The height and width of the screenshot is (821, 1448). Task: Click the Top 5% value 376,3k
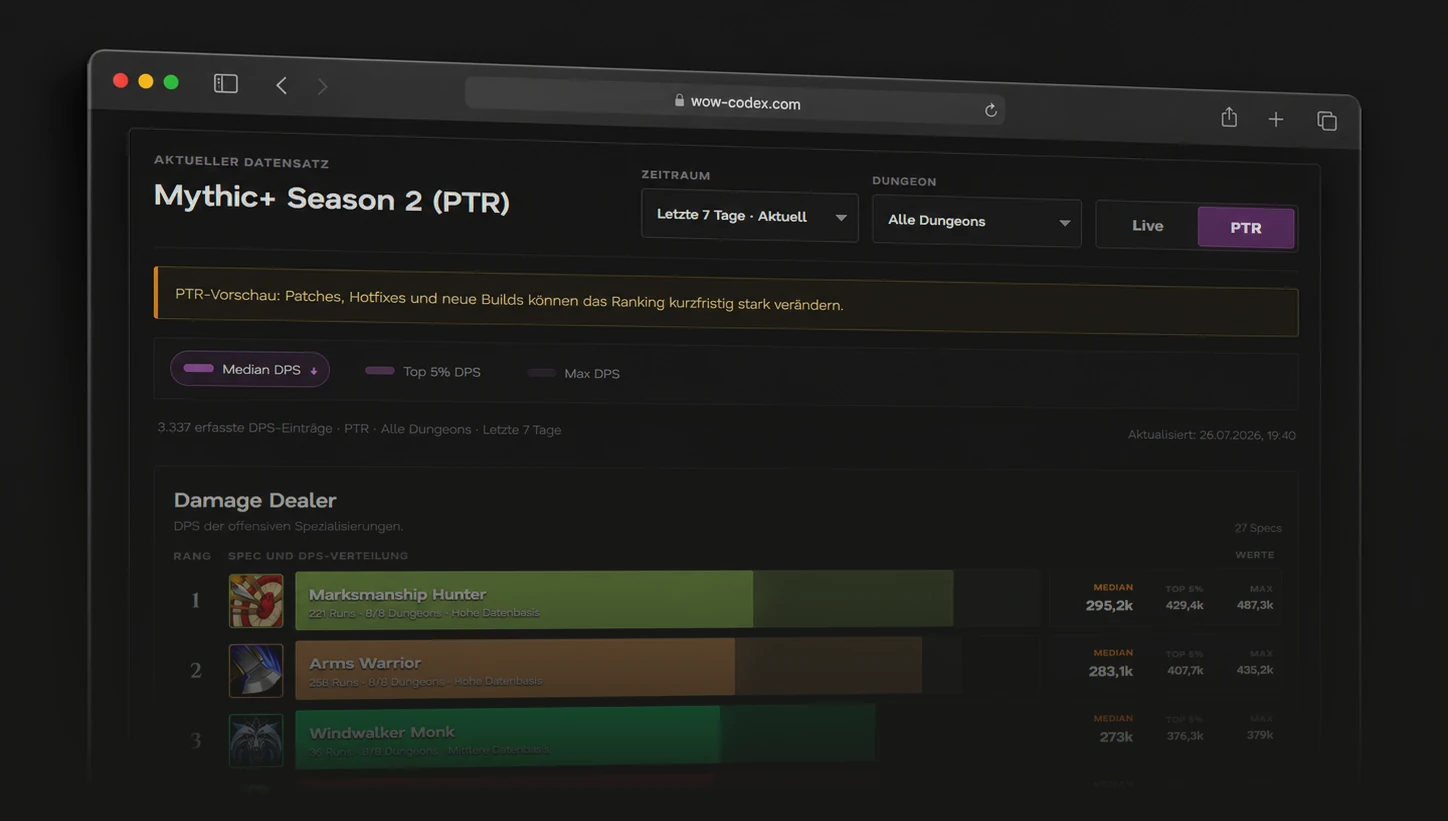pos(1185,736)
